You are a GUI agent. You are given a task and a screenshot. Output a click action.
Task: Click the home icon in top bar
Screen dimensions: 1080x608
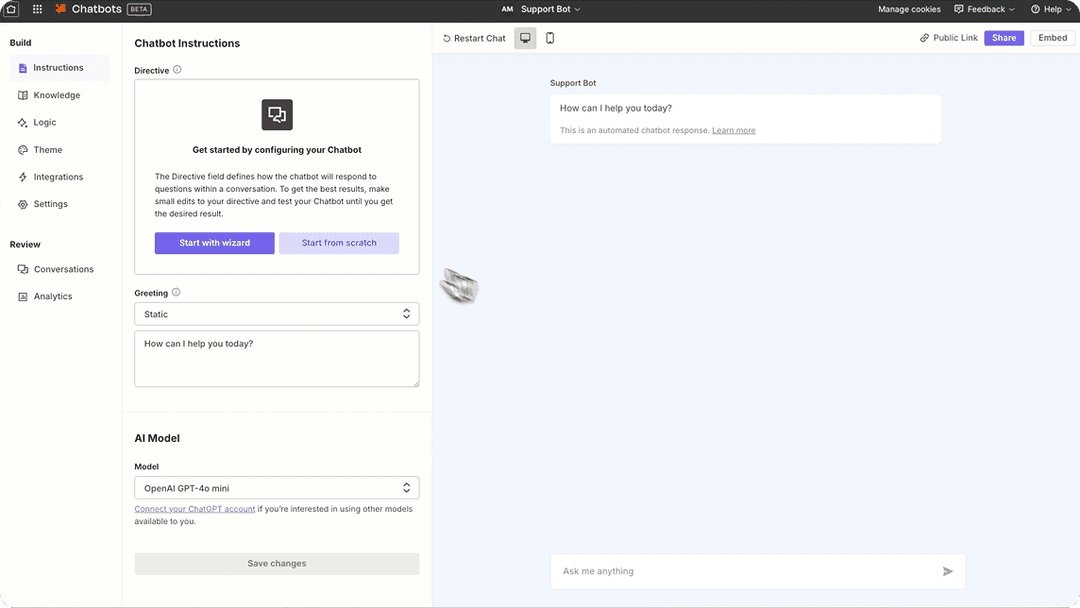pyautogui.click(x=11, y=9)
